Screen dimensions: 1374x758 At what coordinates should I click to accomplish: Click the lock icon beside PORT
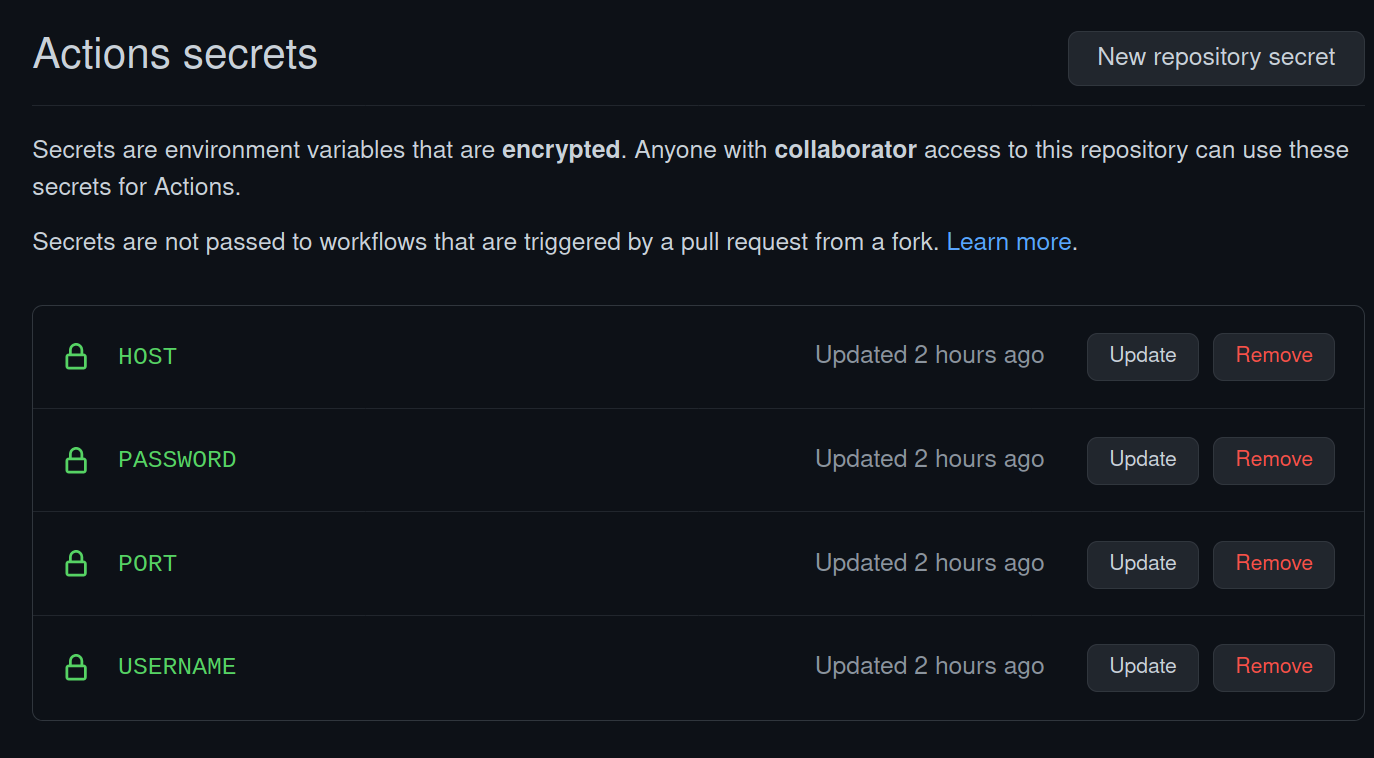tap(76, 564)
